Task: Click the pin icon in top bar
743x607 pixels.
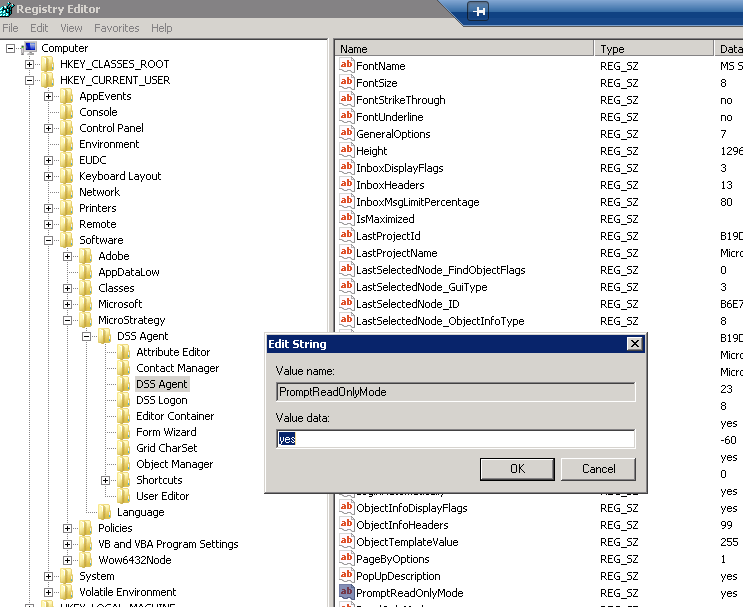Action: tap(480, 11)
